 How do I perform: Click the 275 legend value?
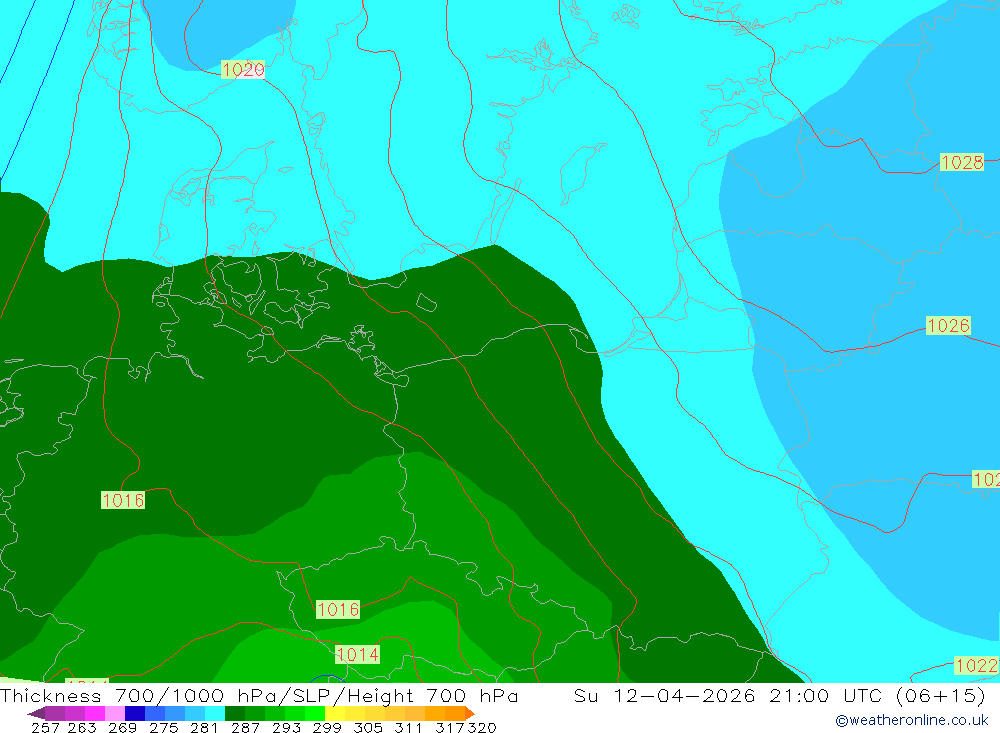(163, 727)
